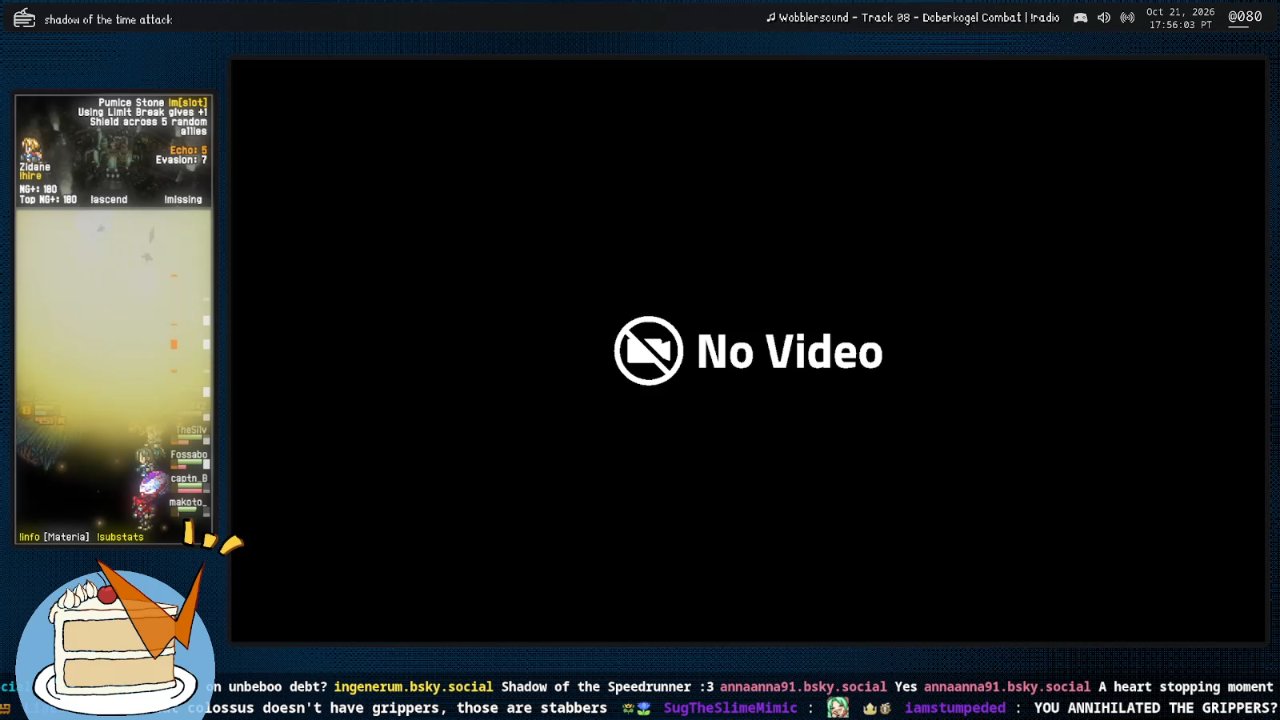
Task: Click the !missing command label
Action: click(183, 200)
